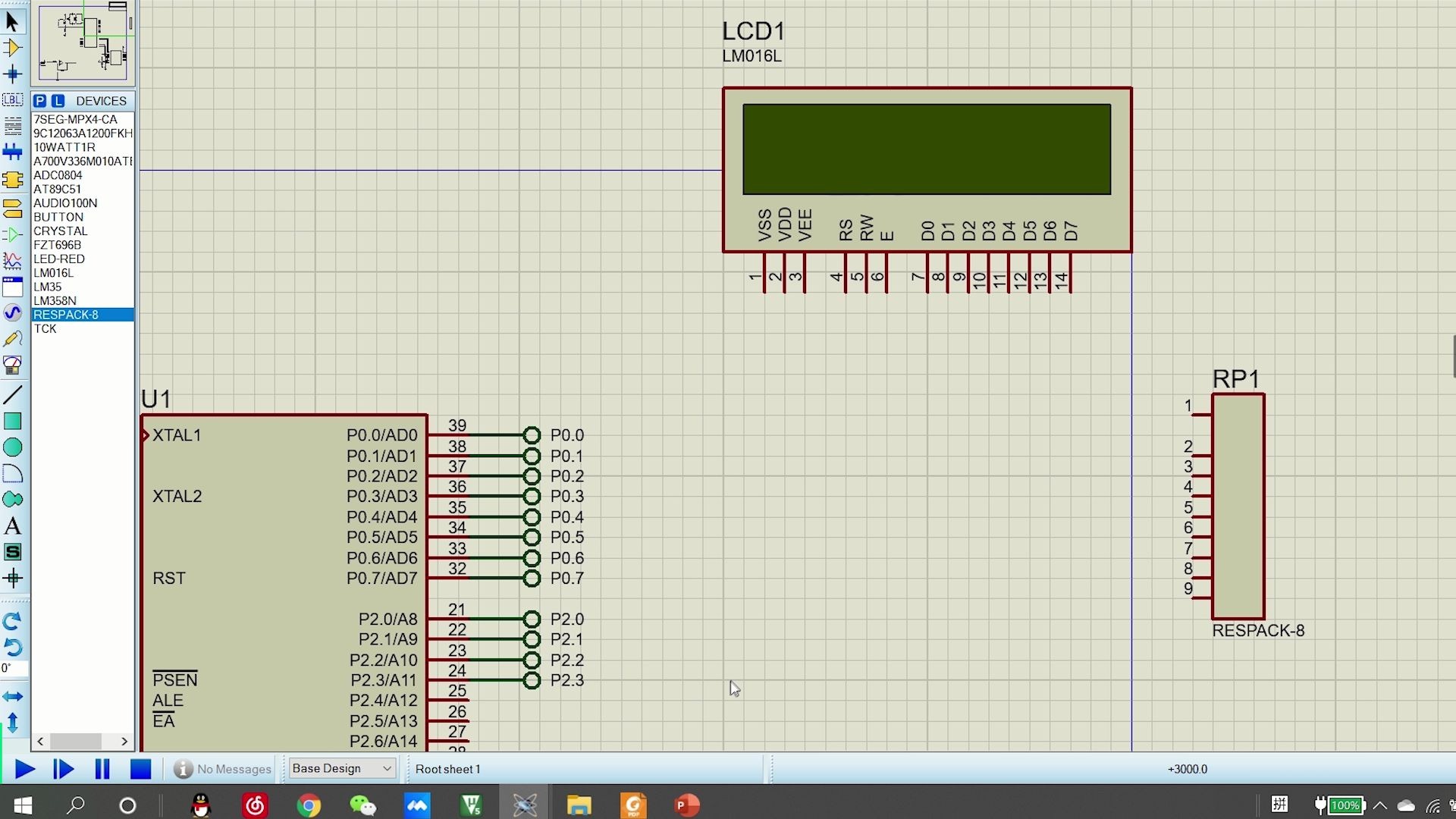The width and height of the screenshot is (1456, 819).
Task: Choose the Wire Label mode
Action: click(x=12, y=99)
